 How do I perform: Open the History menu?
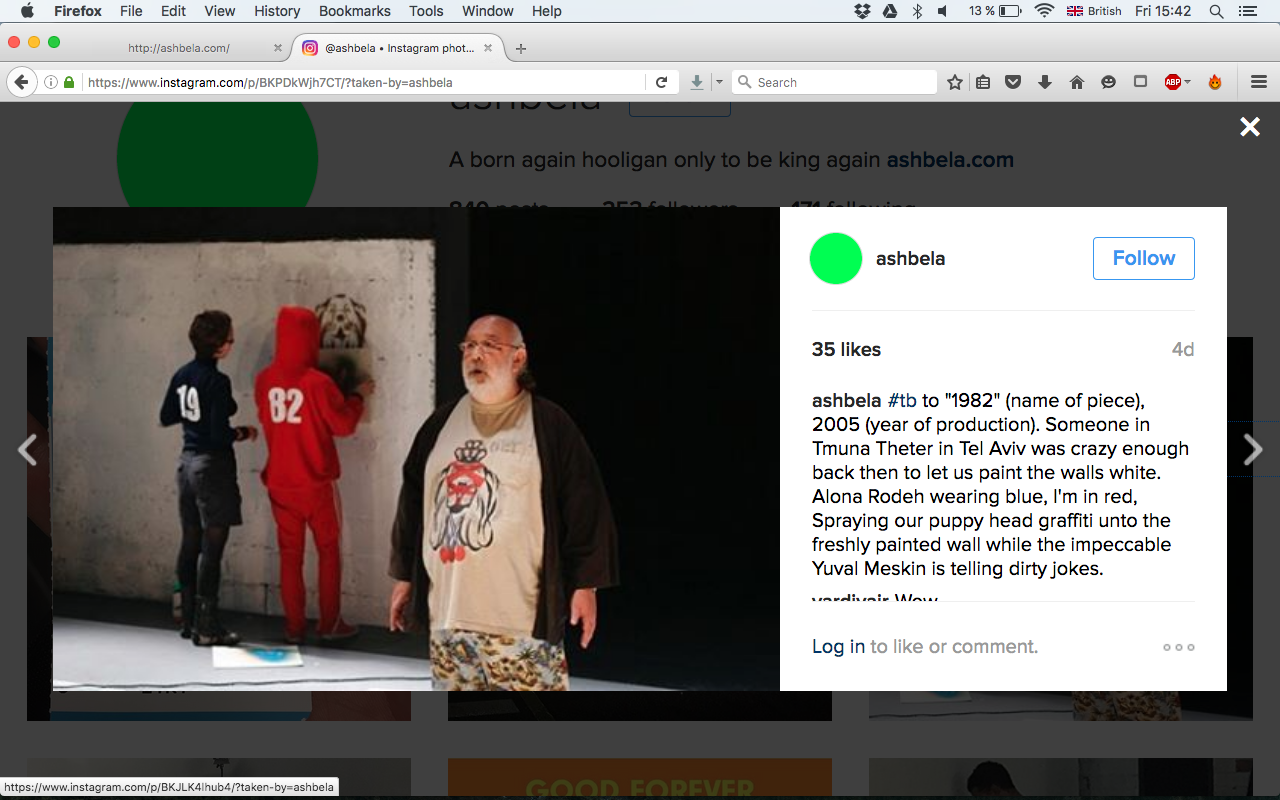click(x=277, y=11)
